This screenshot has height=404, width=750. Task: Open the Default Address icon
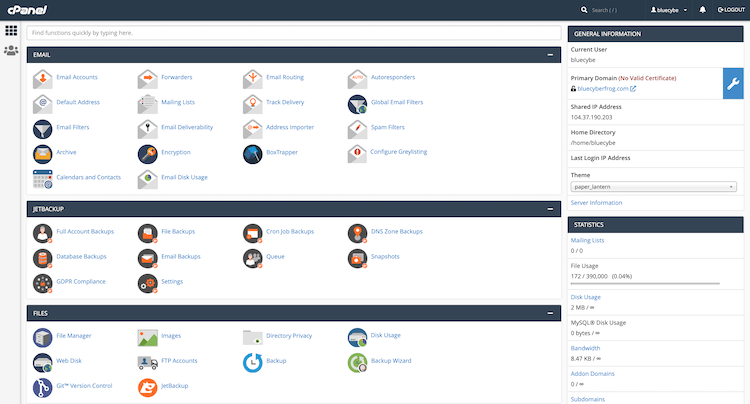pyautogui.click(x=43, y=104)
